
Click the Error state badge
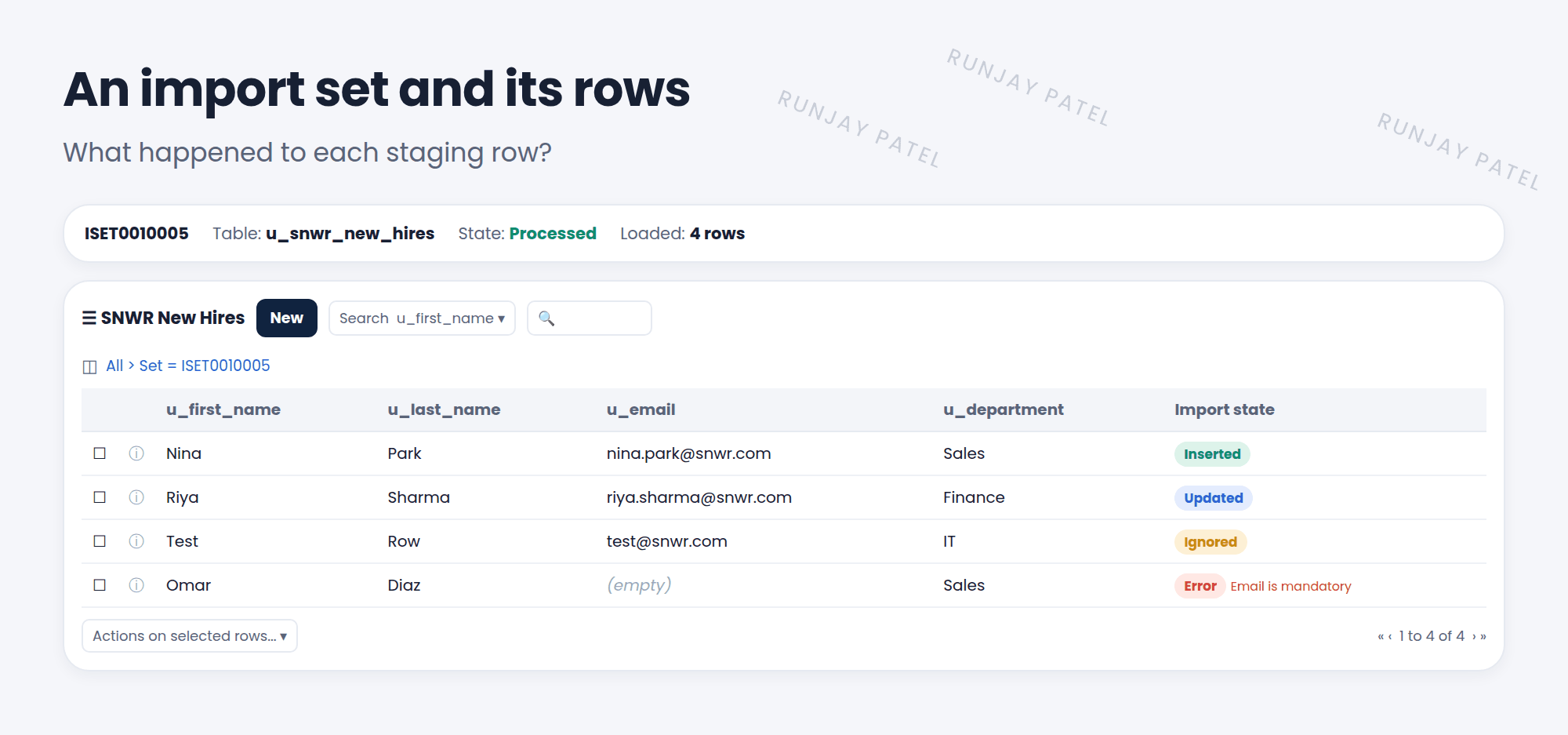point(1200,586)
